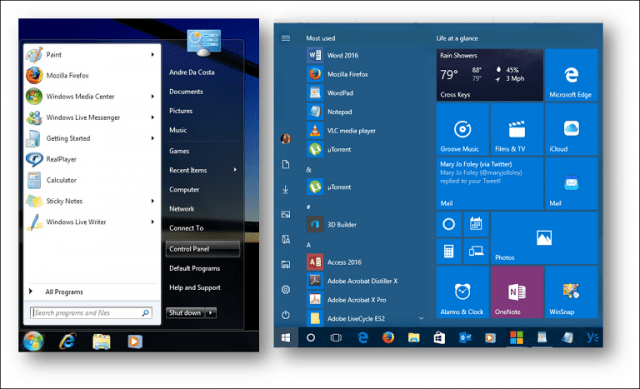Open Games from Start menu

tap(179, 151)
